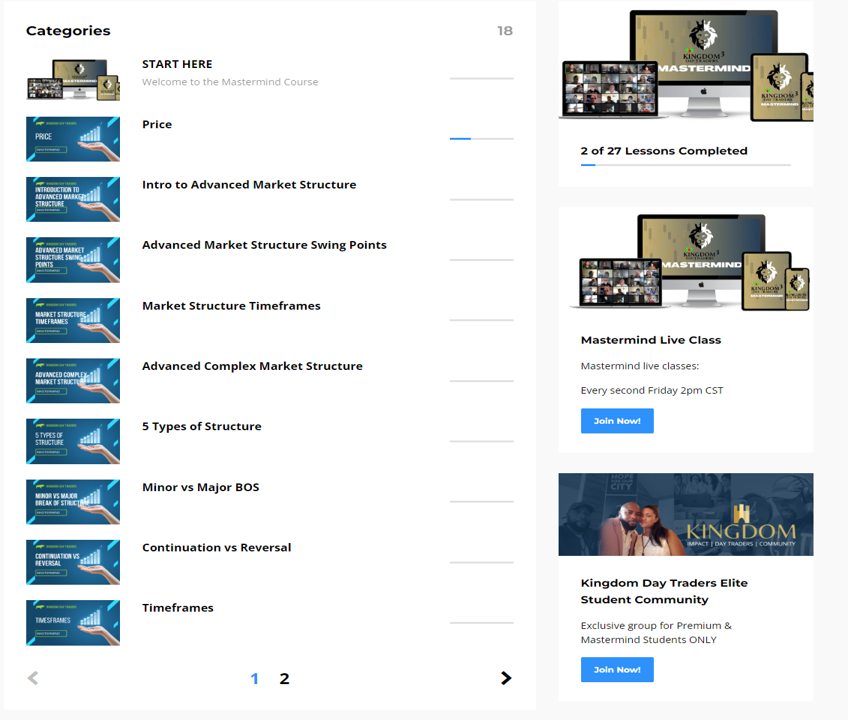Click the Price thumbnail image
The width and height of the screenshot is (848, 720).
coord(73,139)
